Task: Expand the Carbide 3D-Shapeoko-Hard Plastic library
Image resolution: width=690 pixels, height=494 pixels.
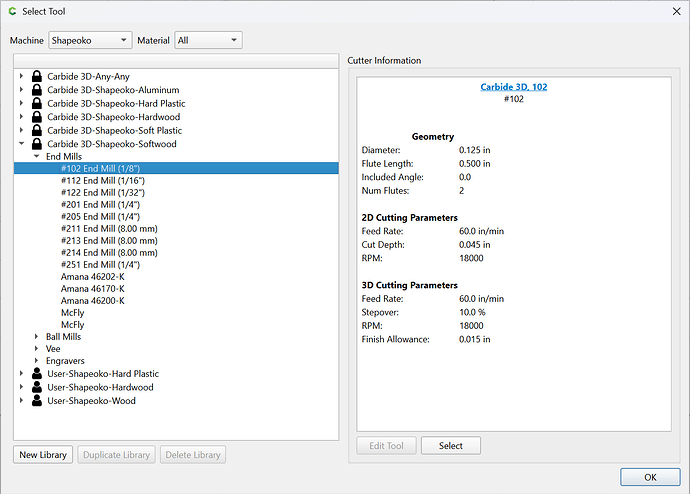Action: tap(21, 103)
